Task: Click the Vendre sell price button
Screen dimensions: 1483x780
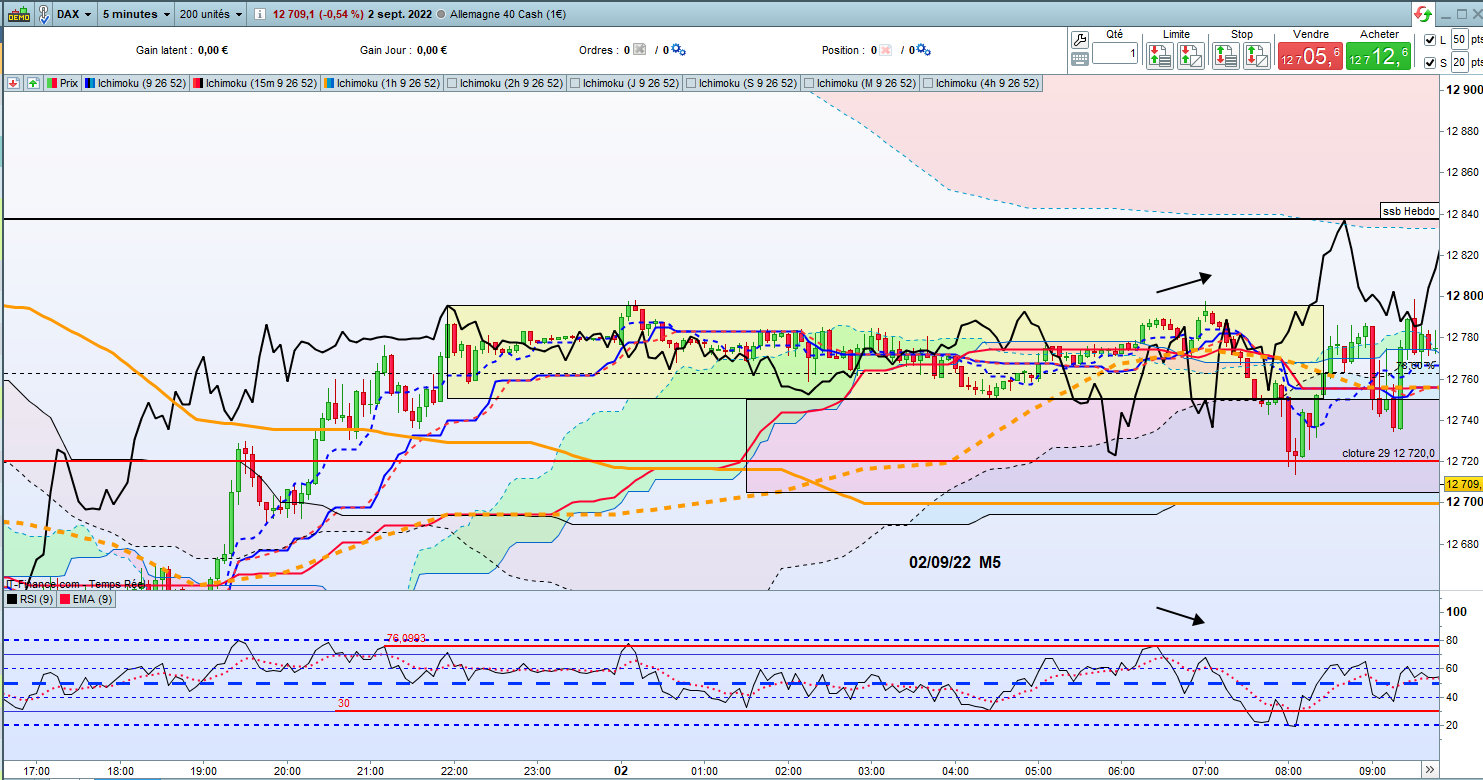Action: (1309, 56)
